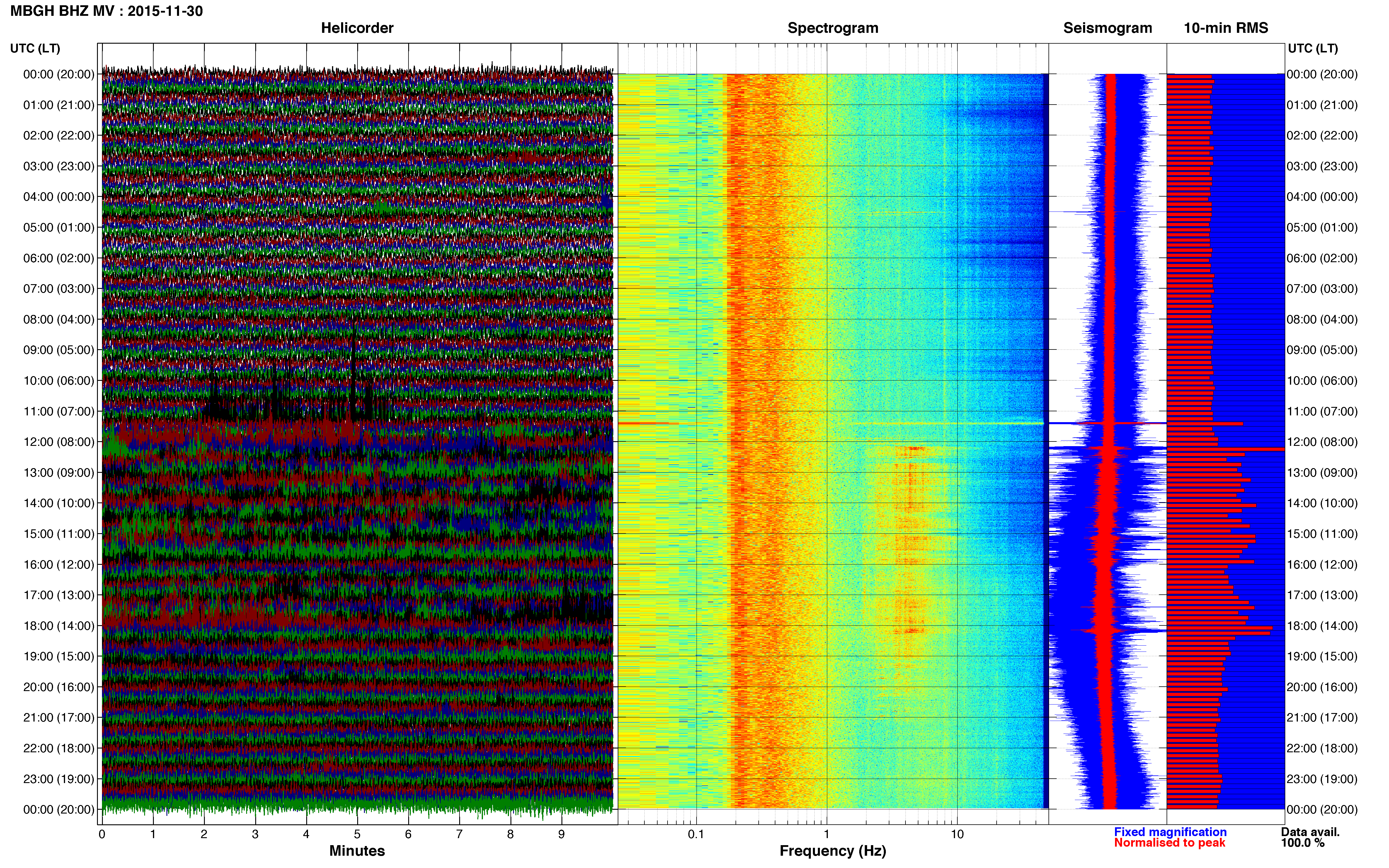Select tick label 5 on the Minutes axis
Screen dimensions: 1389x868
[357, 835]
